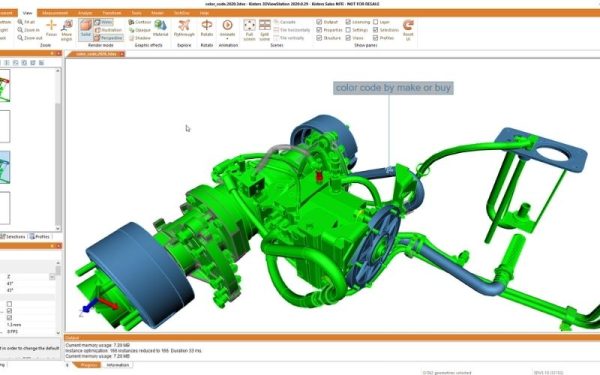Toggle Perspective render mode
The image size is (600, 375).
(108, 38)
